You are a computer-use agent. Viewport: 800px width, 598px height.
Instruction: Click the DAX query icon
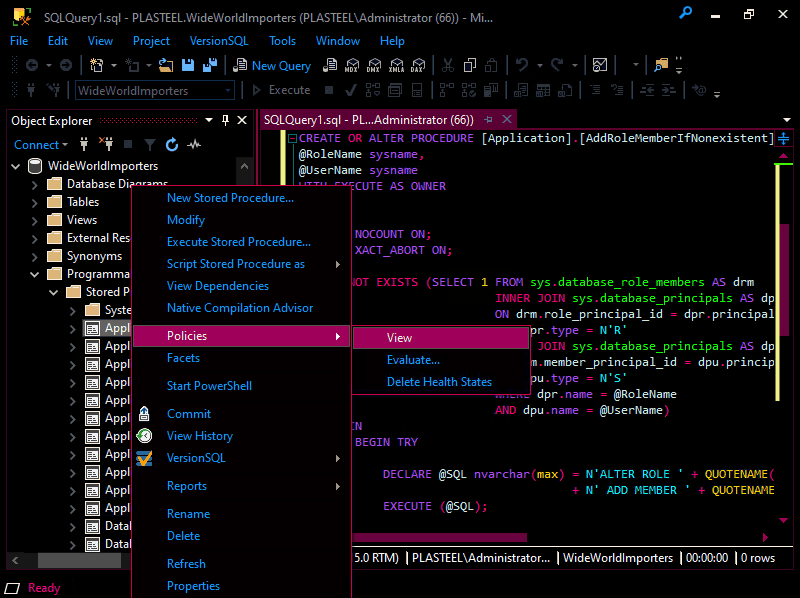point(418,65)
